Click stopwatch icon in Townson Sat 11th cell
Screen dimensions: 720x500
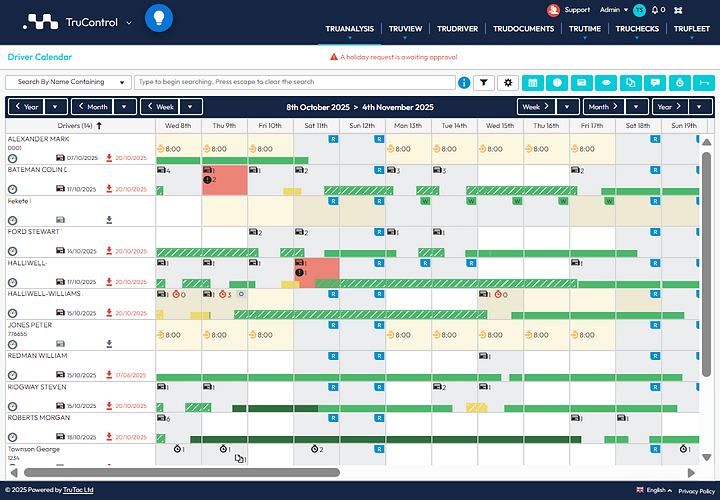(315, 449)
